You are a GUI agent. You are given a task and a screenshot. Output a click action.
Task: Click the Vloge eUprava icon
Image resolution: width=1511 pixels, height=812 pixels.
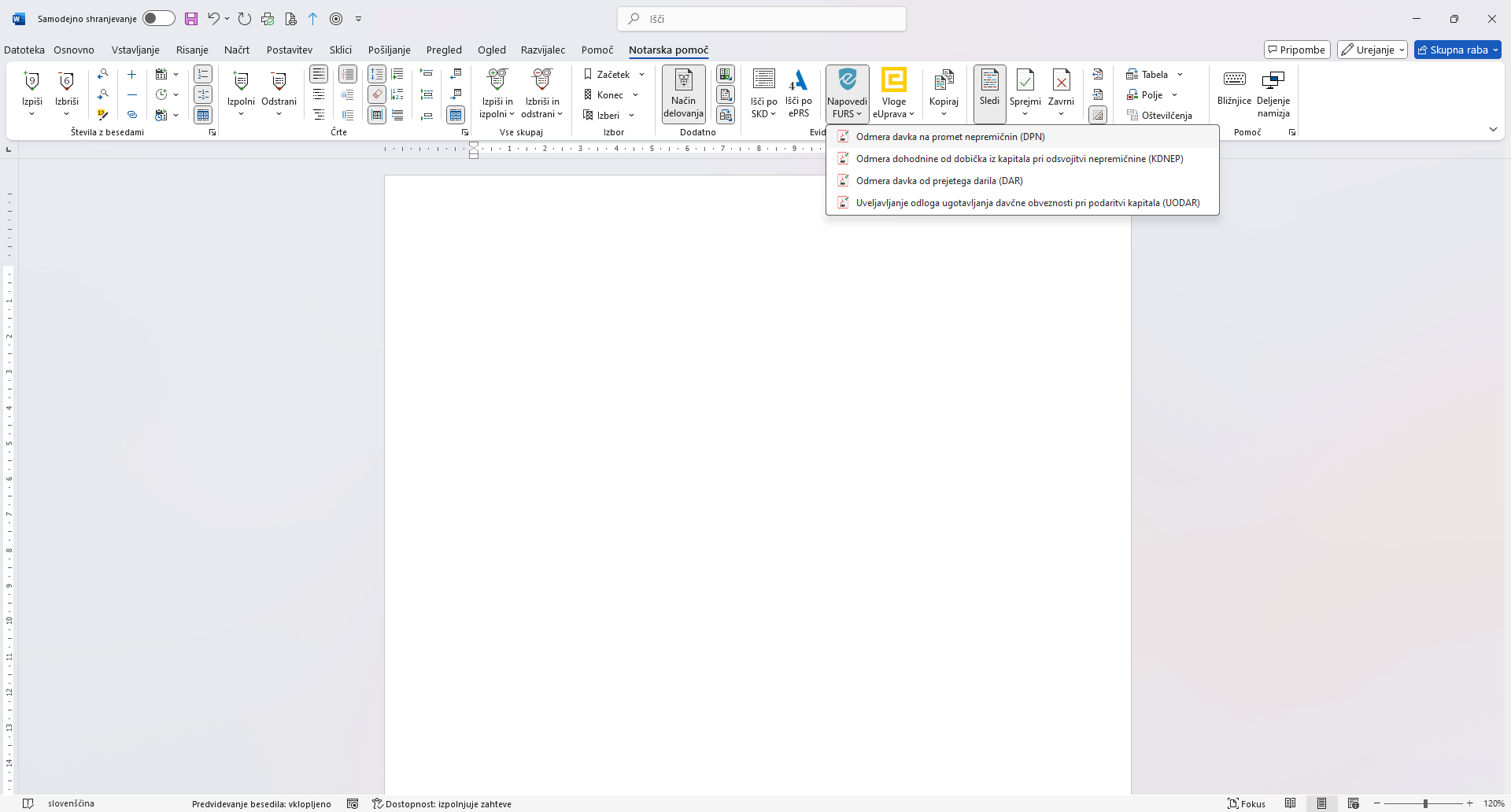893,82
